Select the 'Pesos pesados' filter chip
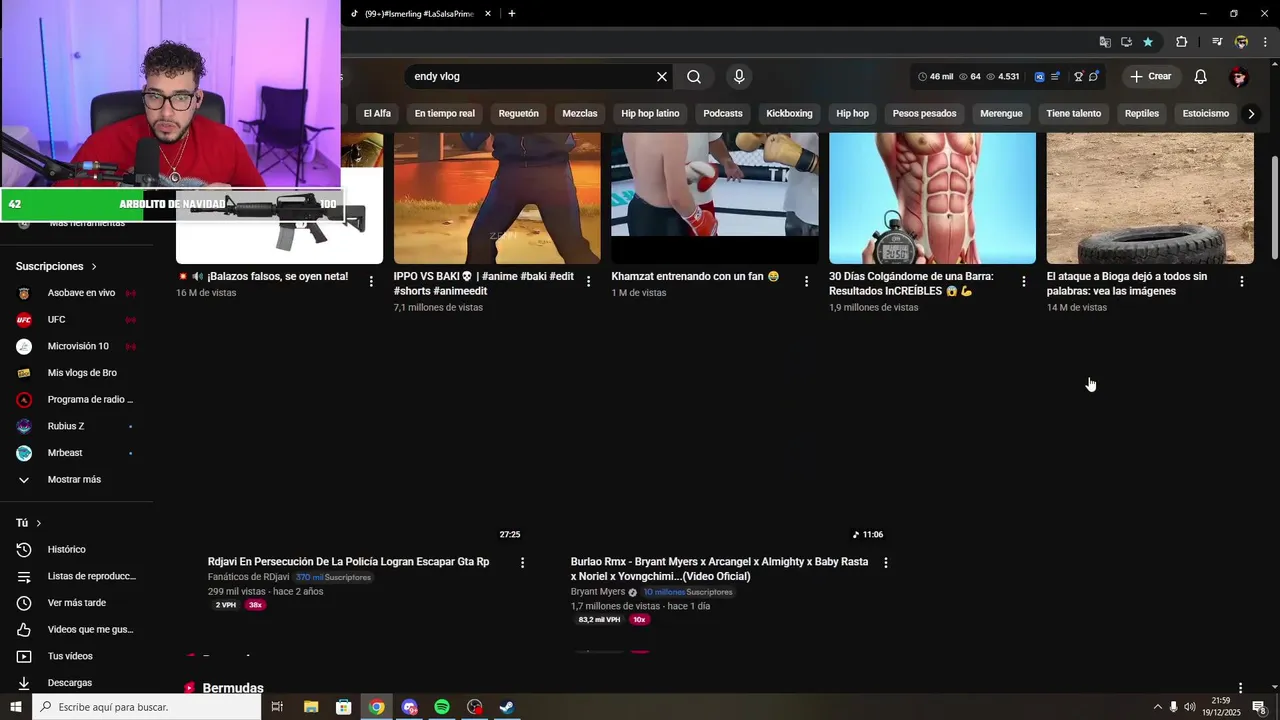Viewport: 1280px width, 720px height. [924, 114]
